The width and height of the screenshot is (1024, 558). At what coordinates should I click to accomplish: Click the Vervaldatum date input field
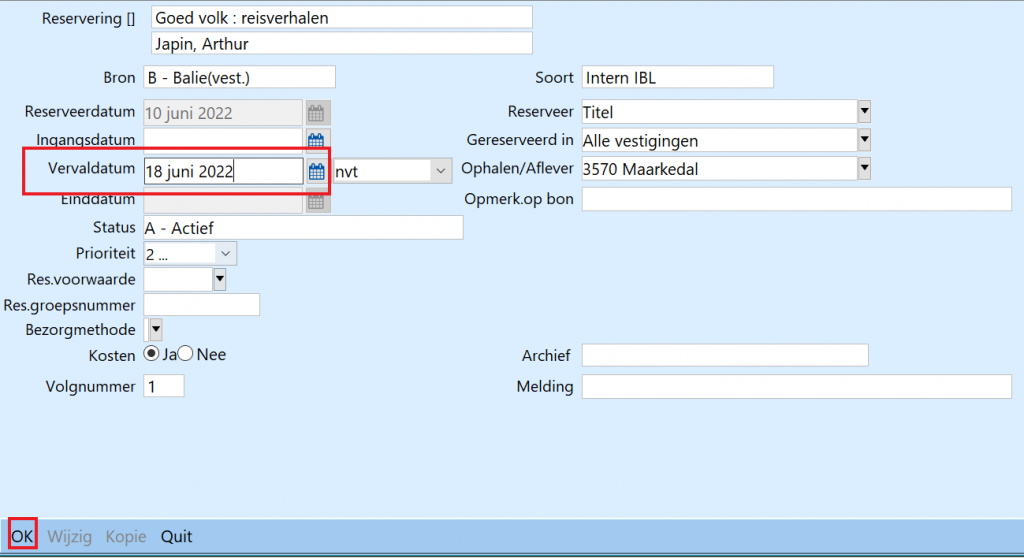tap(222, 171)
